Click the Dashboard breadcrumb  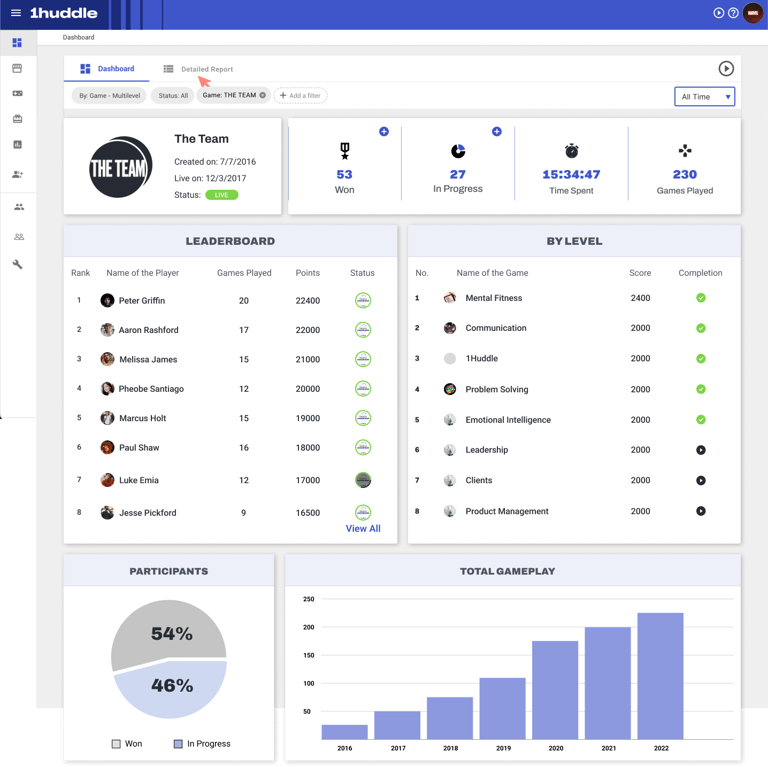click(x=78, y=37)
